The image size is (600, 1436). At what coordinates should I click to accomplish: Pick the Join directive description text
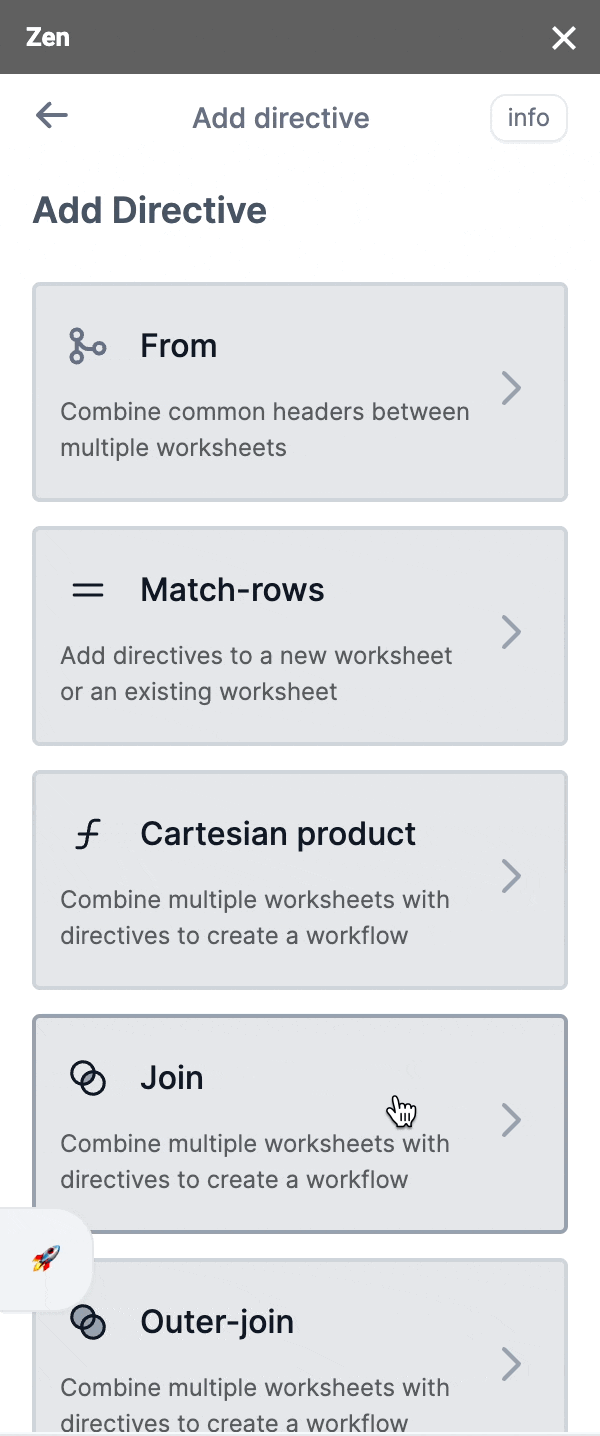pyautogui.click(x=255, y=1161)
